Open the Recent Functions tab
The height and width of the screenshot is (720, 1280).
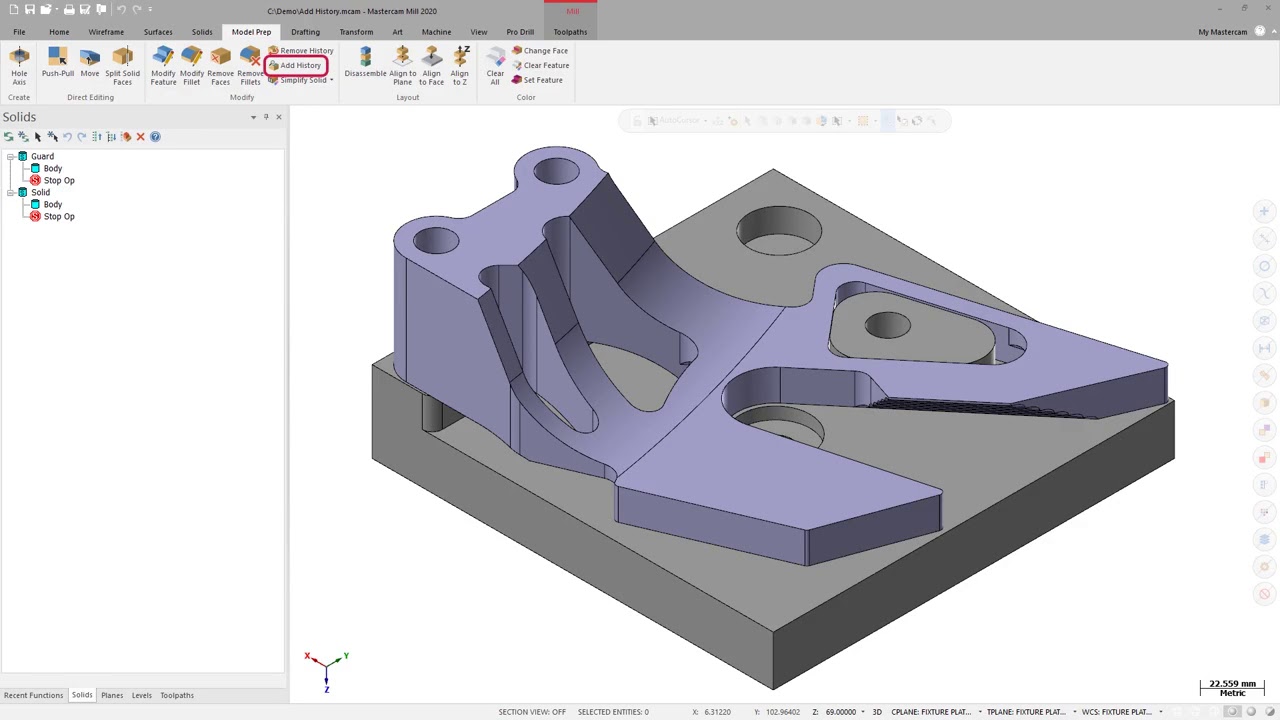pyautogui.click(x=33, y=695)
